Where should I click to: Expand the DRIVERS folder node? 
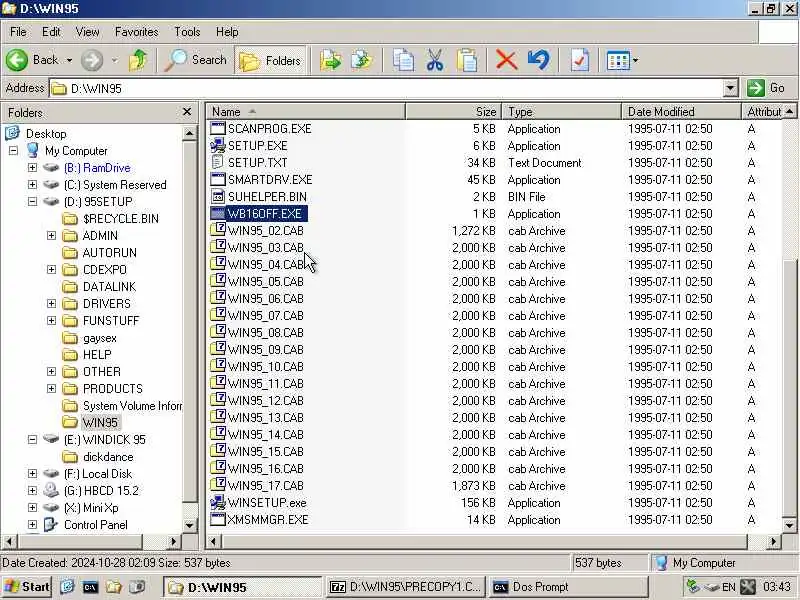[x=51, y=304]
